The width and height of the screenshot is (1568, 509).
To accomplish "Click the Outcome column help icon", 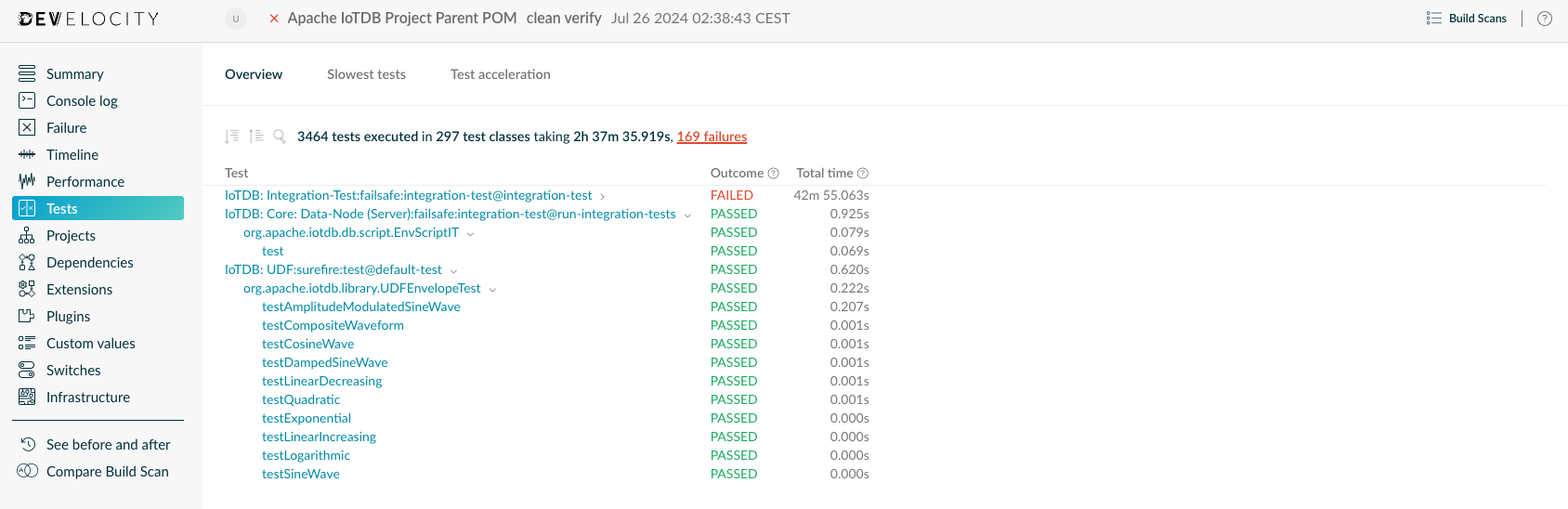I will [774, 174].
